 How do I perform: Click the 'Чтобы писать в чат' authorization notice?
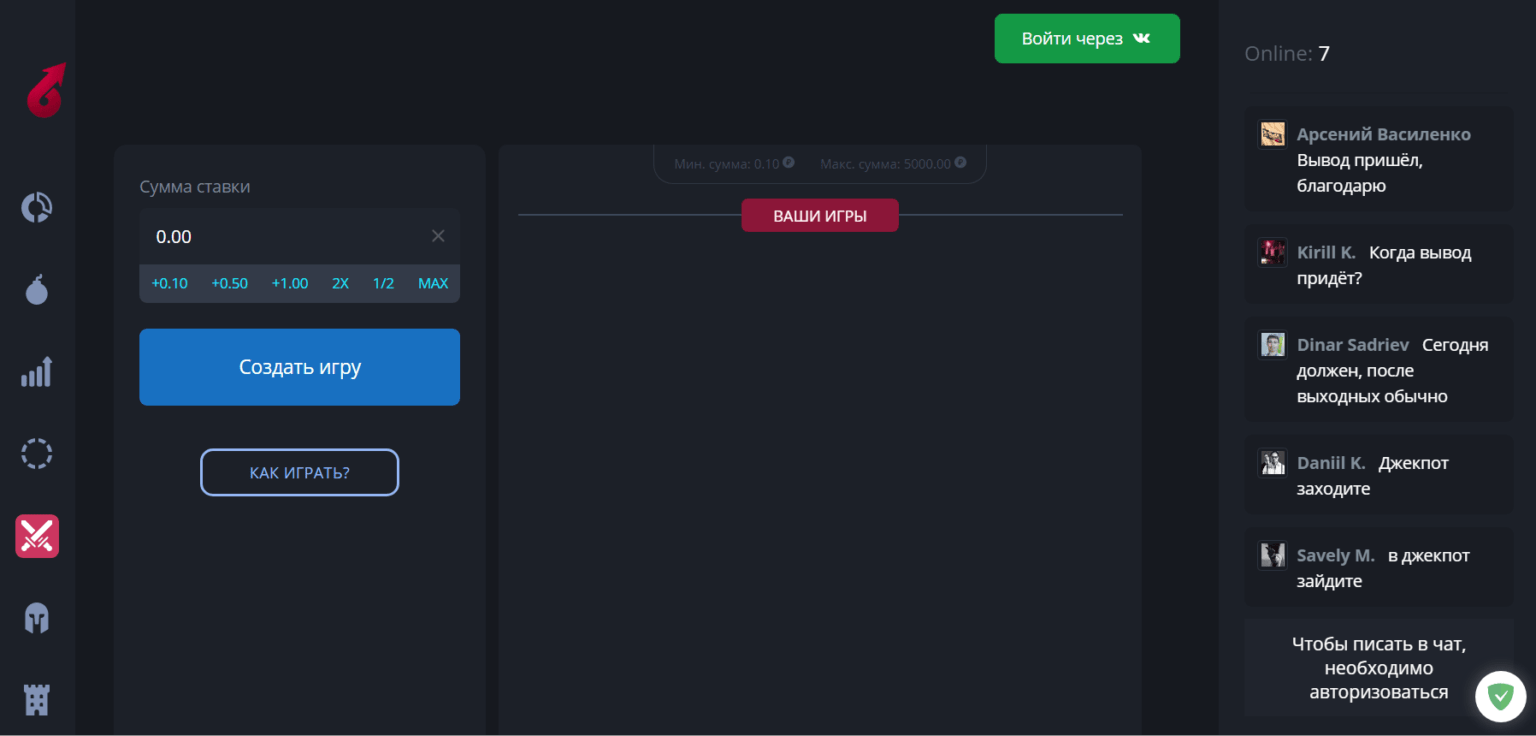(x=1379, y=668)
